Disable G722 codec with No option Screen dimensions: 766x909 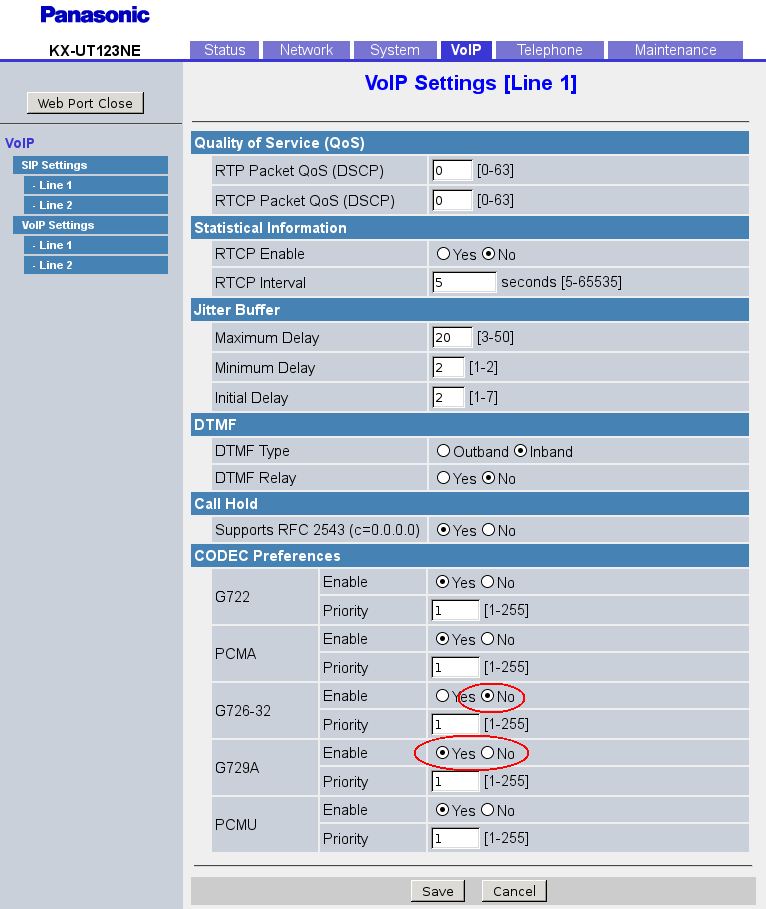(489, 582)
